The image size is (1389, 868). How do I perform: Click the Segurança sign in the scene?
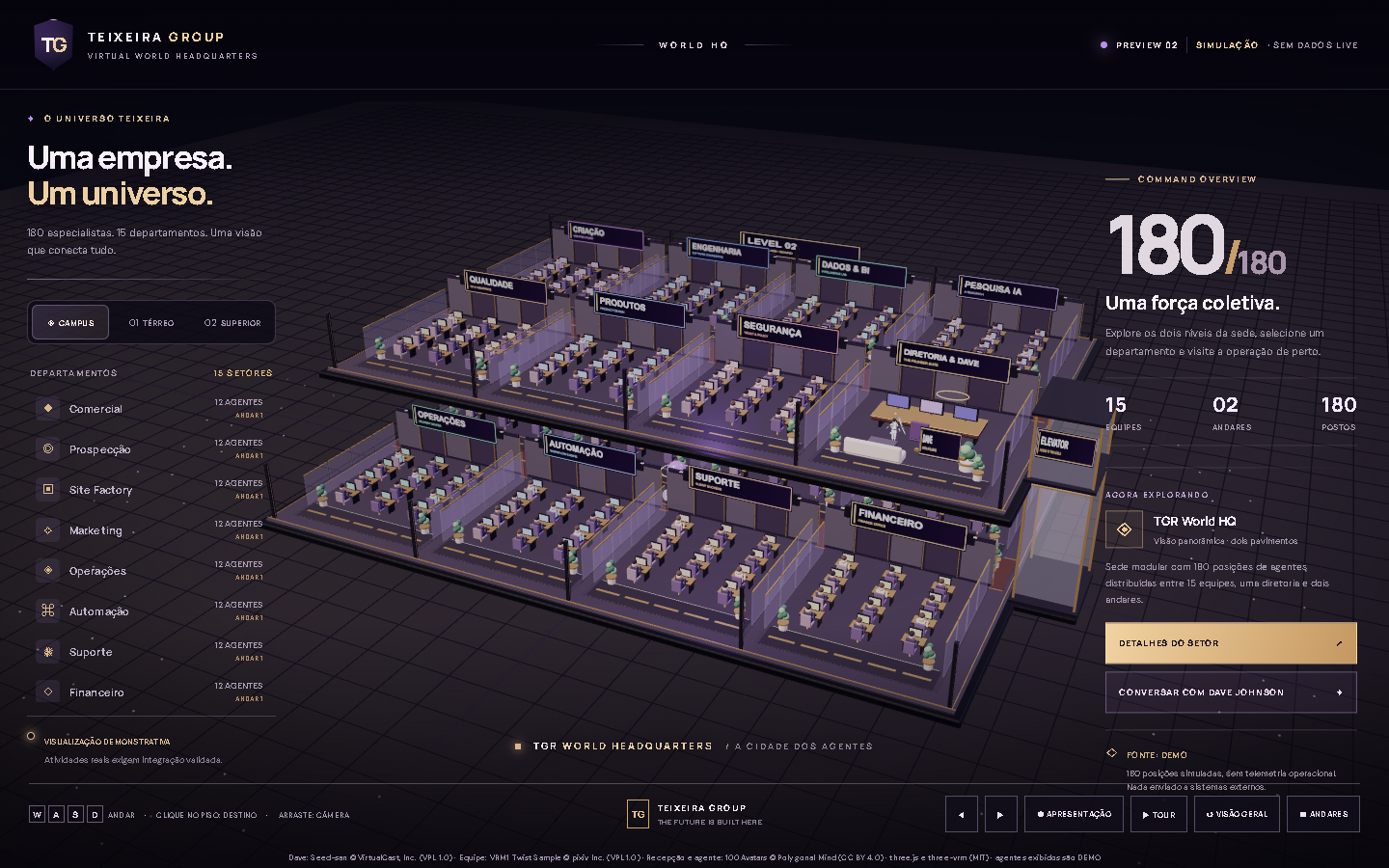click(x=788, y=333)
